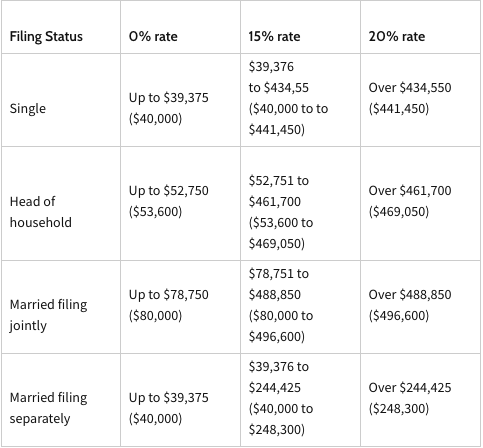The image size is (483, 448).
Task: Click the Single row 15% rate cell
Action: point(300,100)
